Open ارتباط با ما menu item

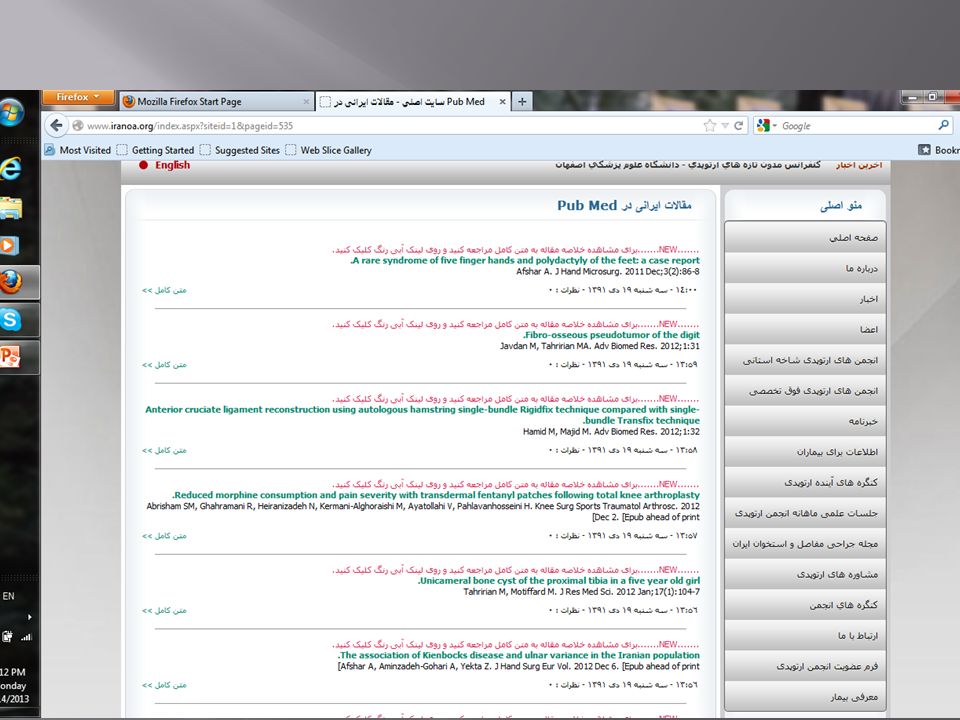pos(805,635)
